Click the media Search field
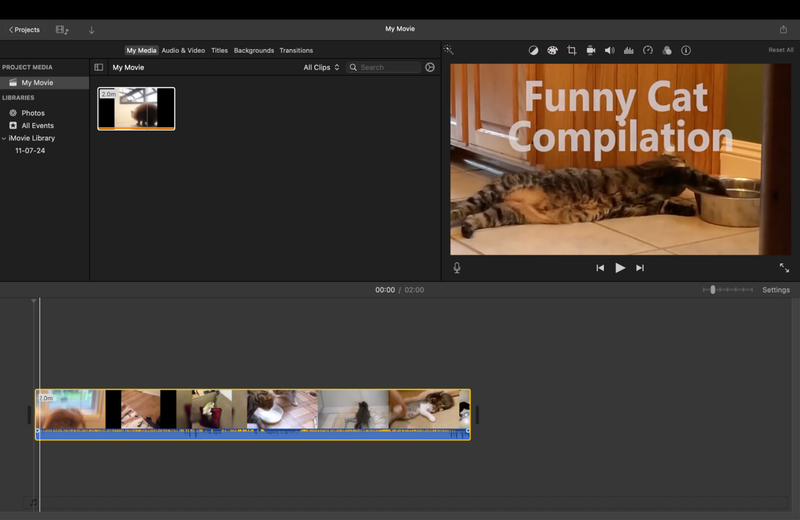The image size is (800, 520). point(384,67)
